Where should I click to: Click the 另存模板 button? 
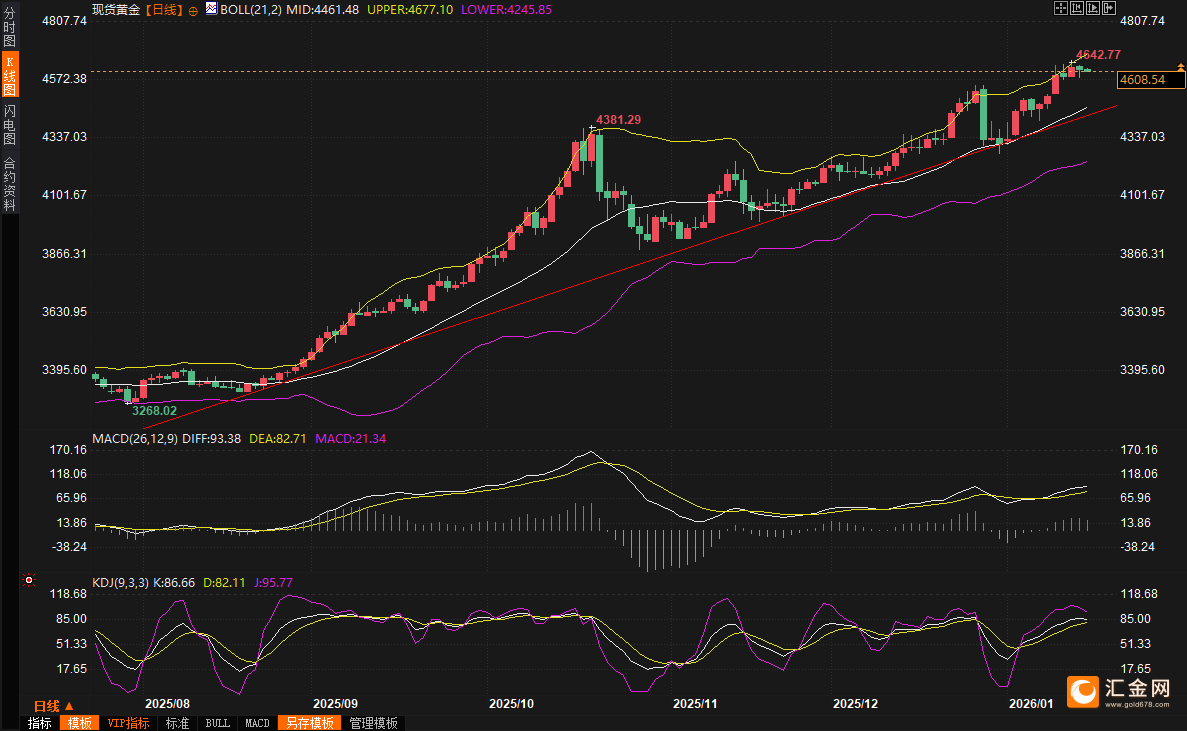click(308, 723)
